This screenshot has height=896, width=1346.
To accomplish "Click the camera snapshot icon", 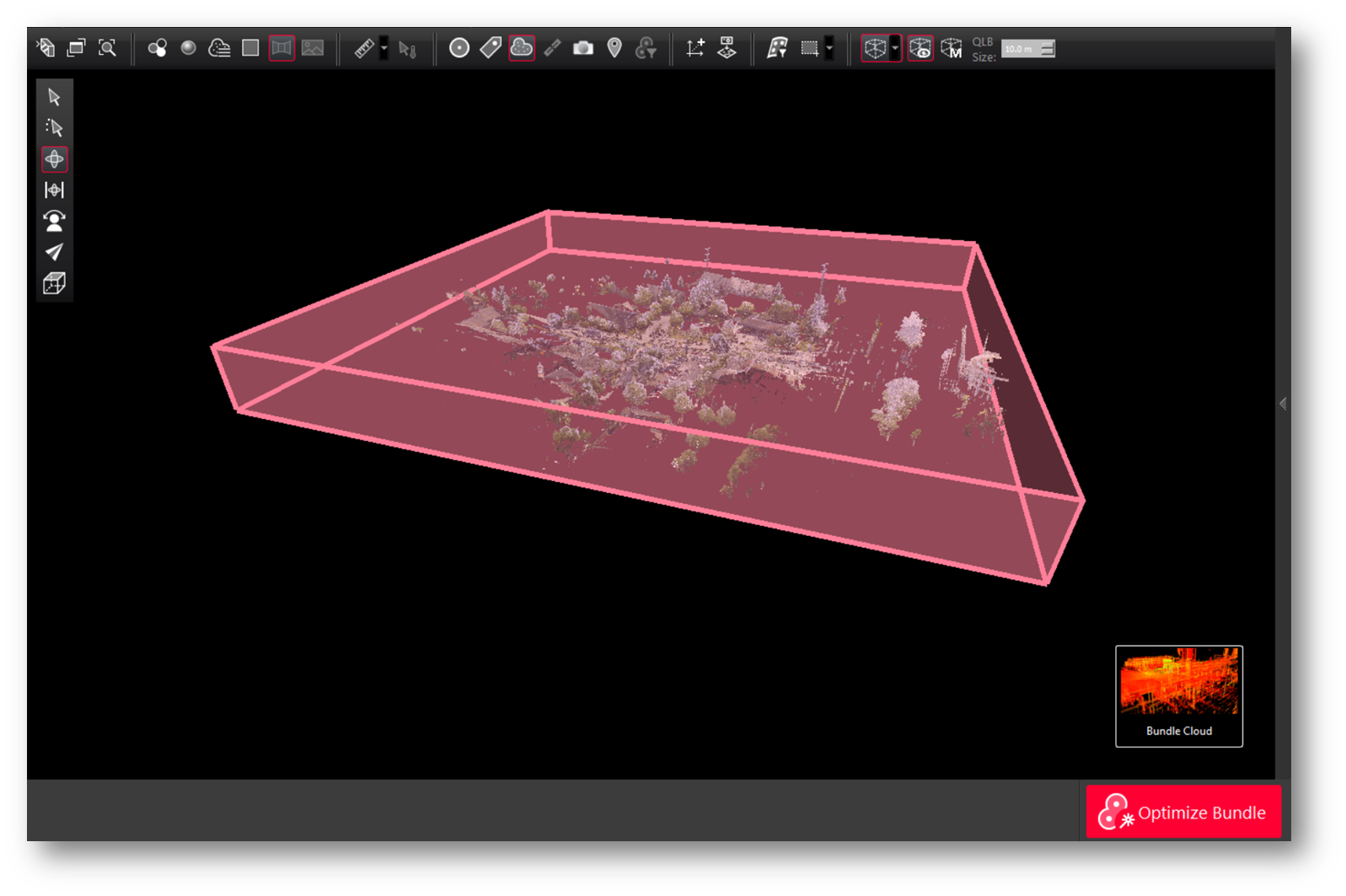I will 582,49.
